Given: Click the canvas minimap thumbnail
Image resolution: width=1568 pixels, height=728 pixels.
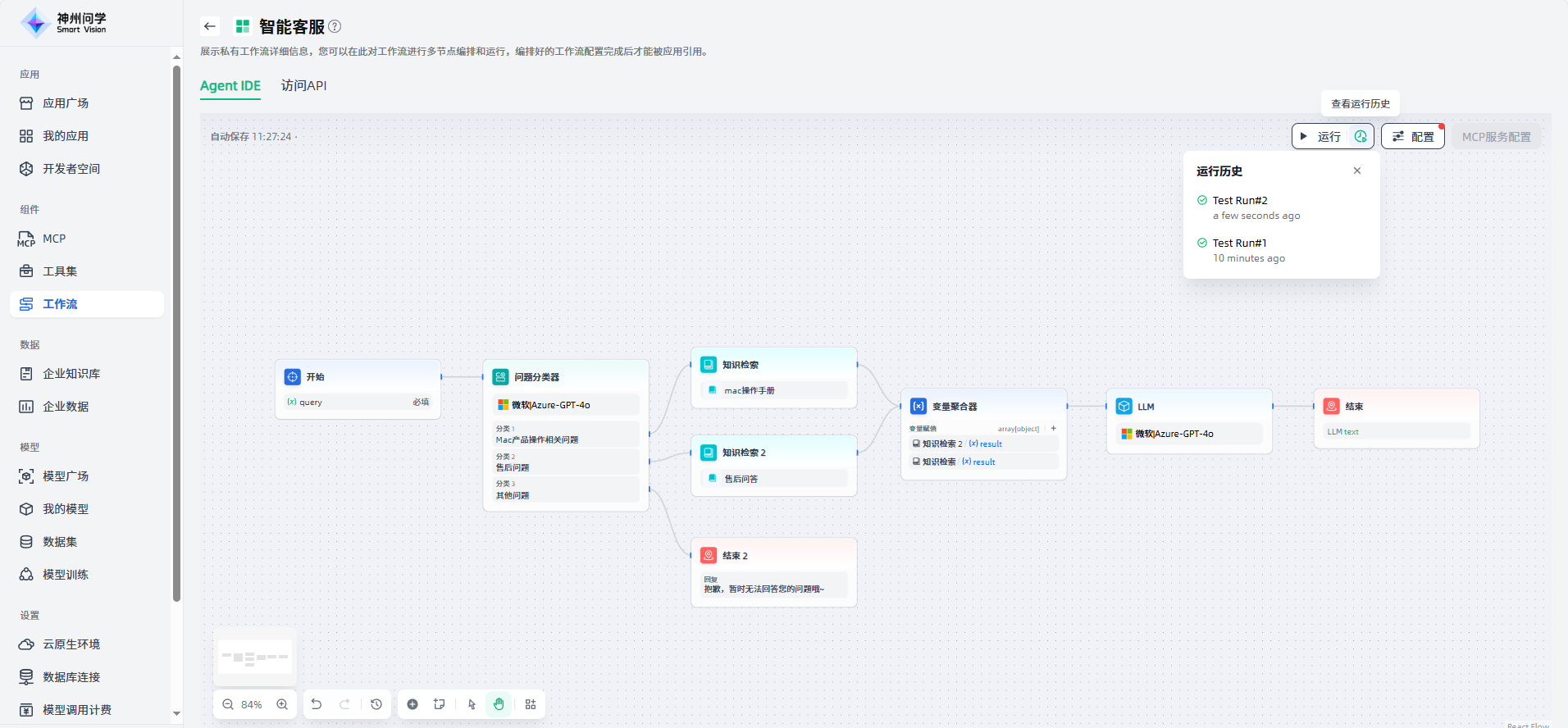Looking at the screenshot, I should [x=255, y=657].
